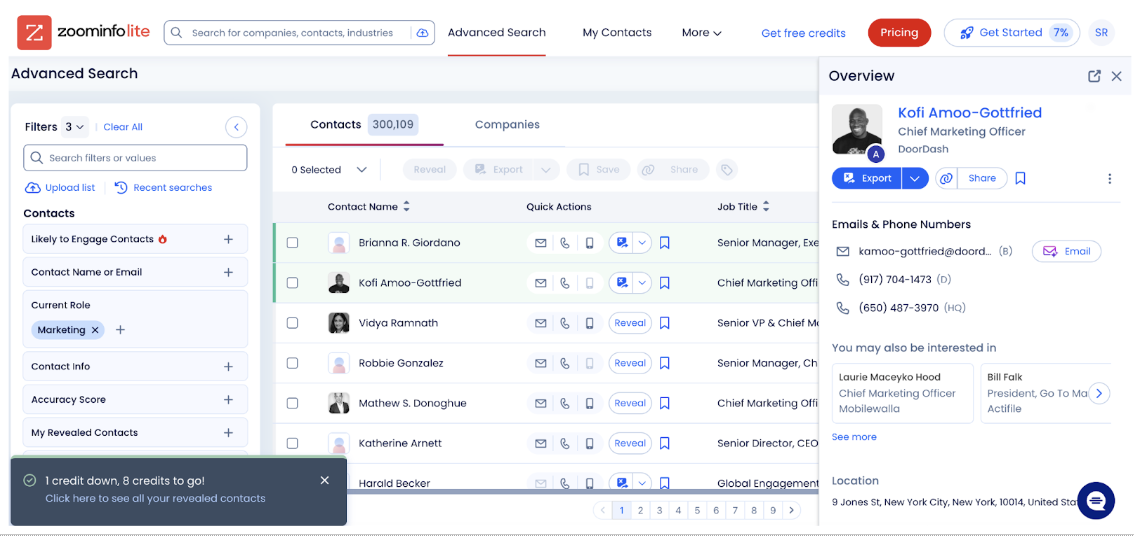This screenshot has height=540, width=1134.
Task: Click phone icon for Katherine Arnett
Action: coord(565,443)
